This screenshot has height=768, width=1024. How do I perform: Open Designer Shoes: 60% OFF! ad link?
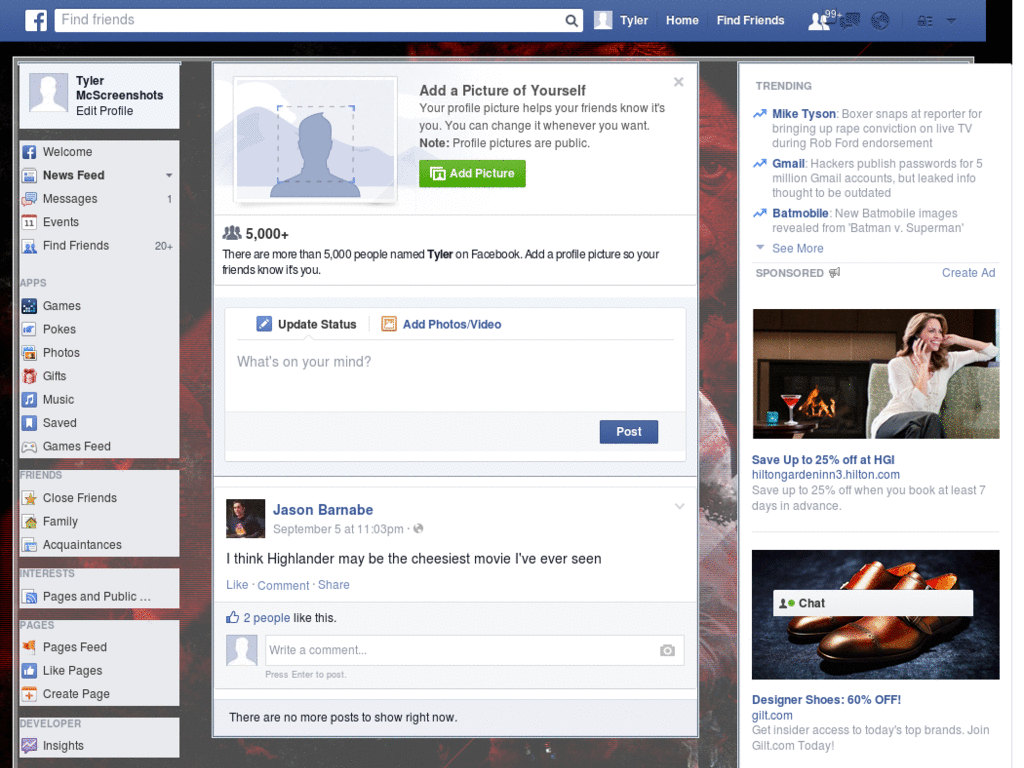coord(826,699)
